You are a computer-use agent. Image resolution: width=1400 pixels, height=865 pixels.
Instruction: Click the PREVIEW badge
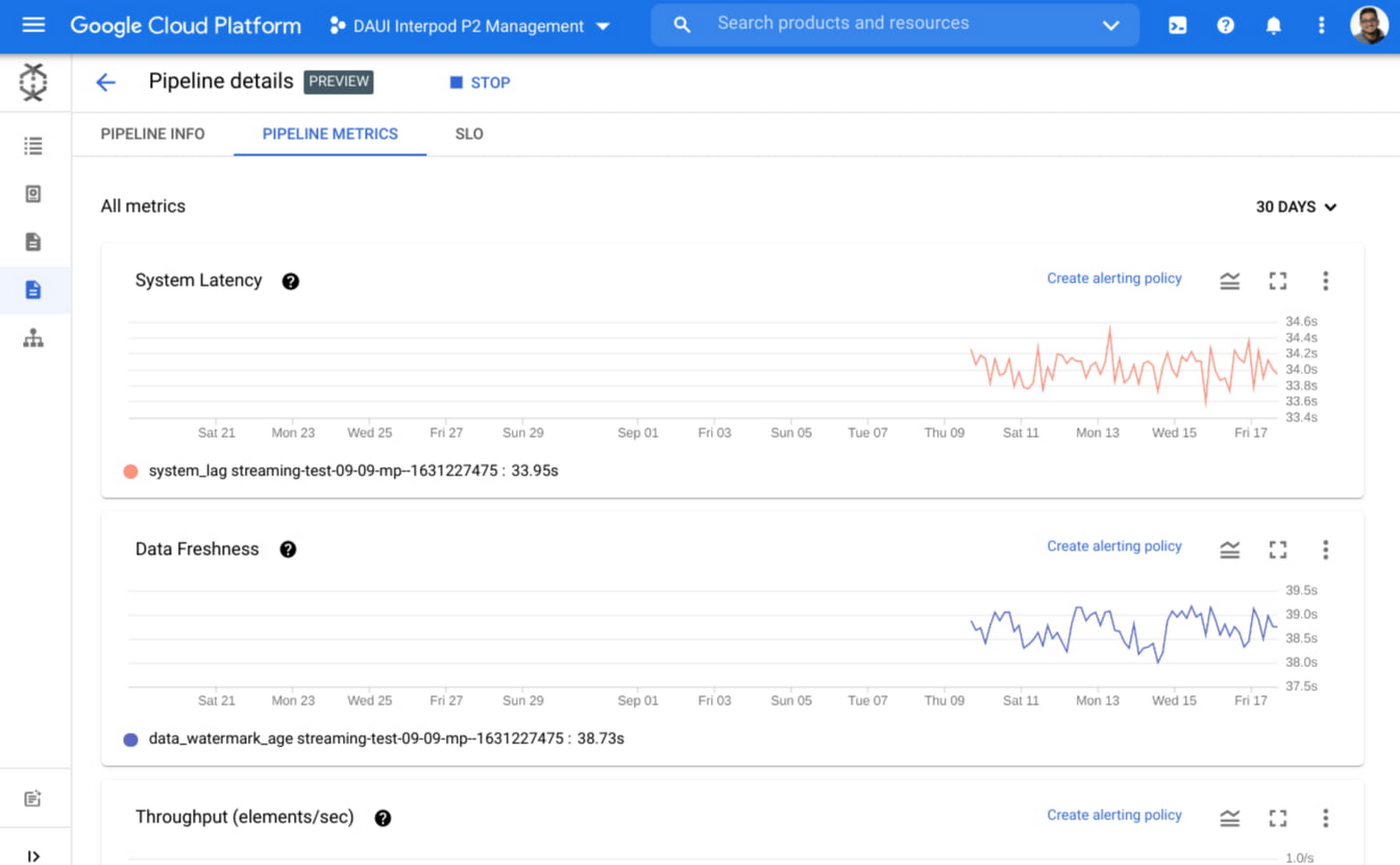coord(339,82)
